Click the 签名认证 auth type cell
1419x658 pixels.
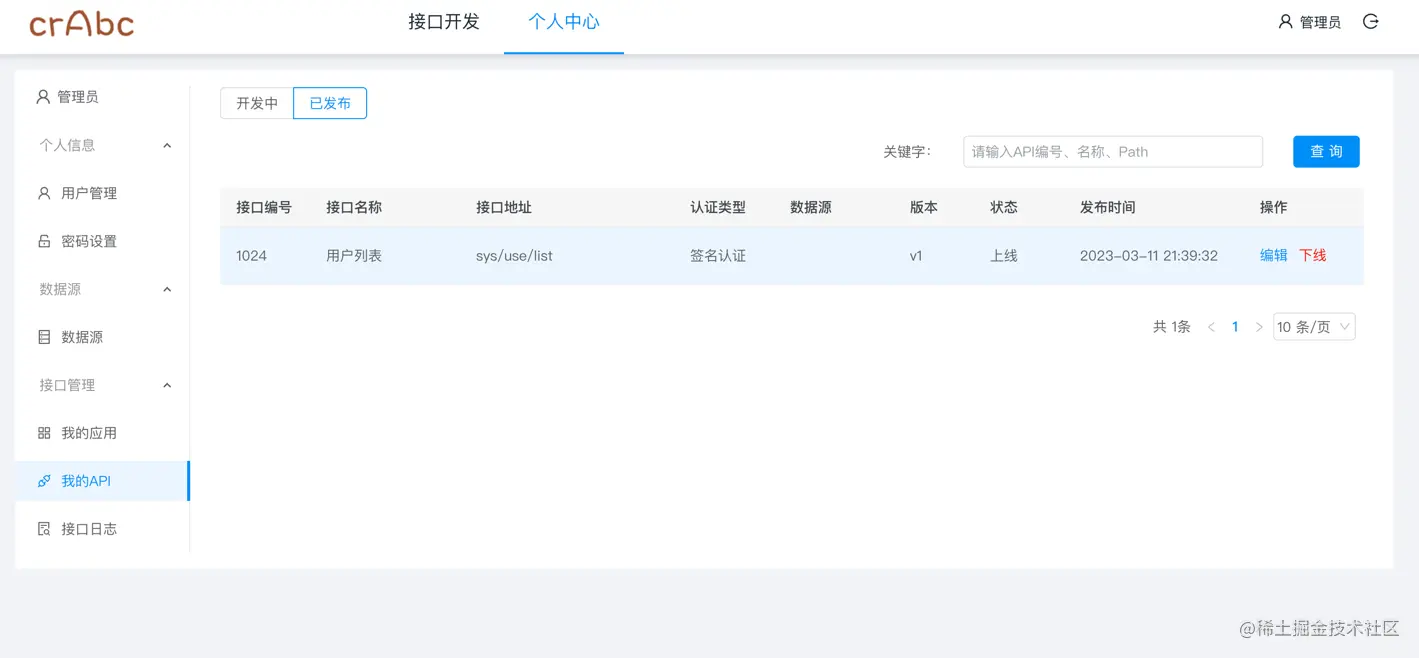coord(718,256)
